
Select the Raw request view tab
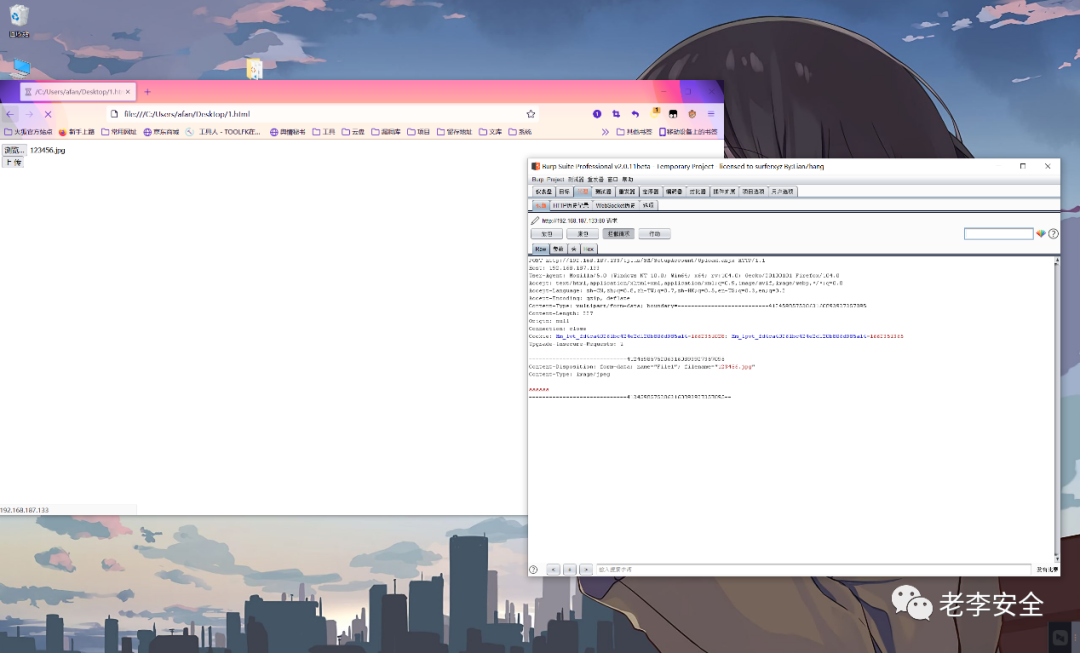pos(541,249)
